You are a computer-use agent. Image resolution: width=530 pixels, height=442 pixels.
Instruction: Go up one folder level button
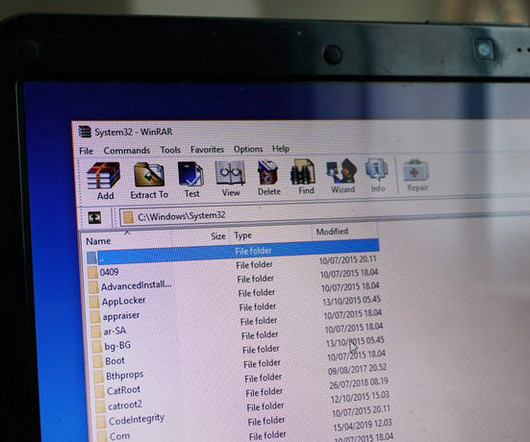click(x=95, y=218)
